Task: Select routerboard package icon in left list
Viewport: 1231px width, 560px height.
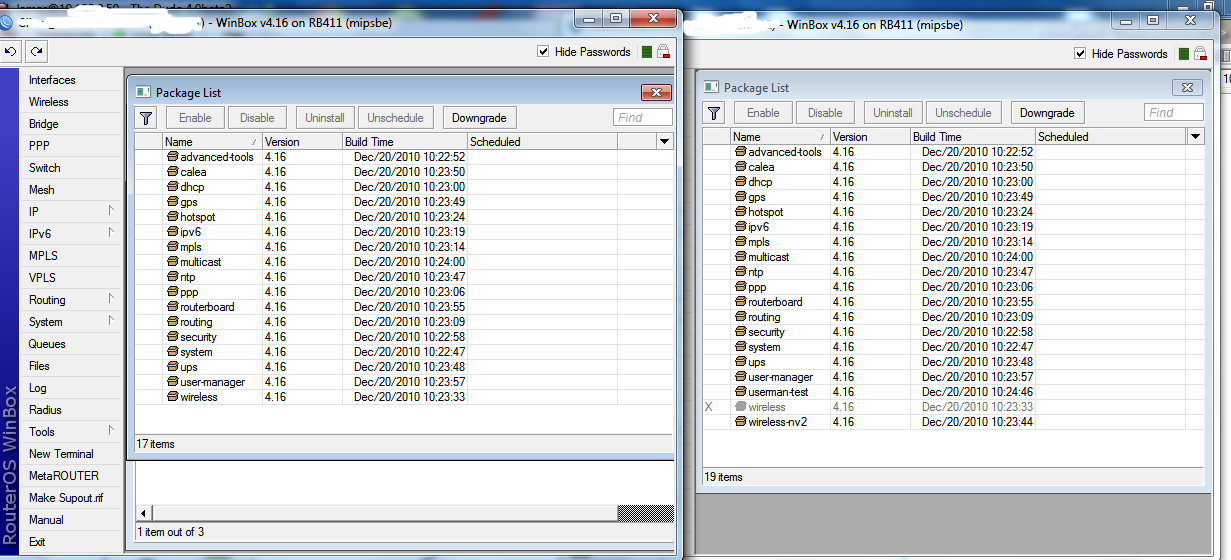Action: 172,307
